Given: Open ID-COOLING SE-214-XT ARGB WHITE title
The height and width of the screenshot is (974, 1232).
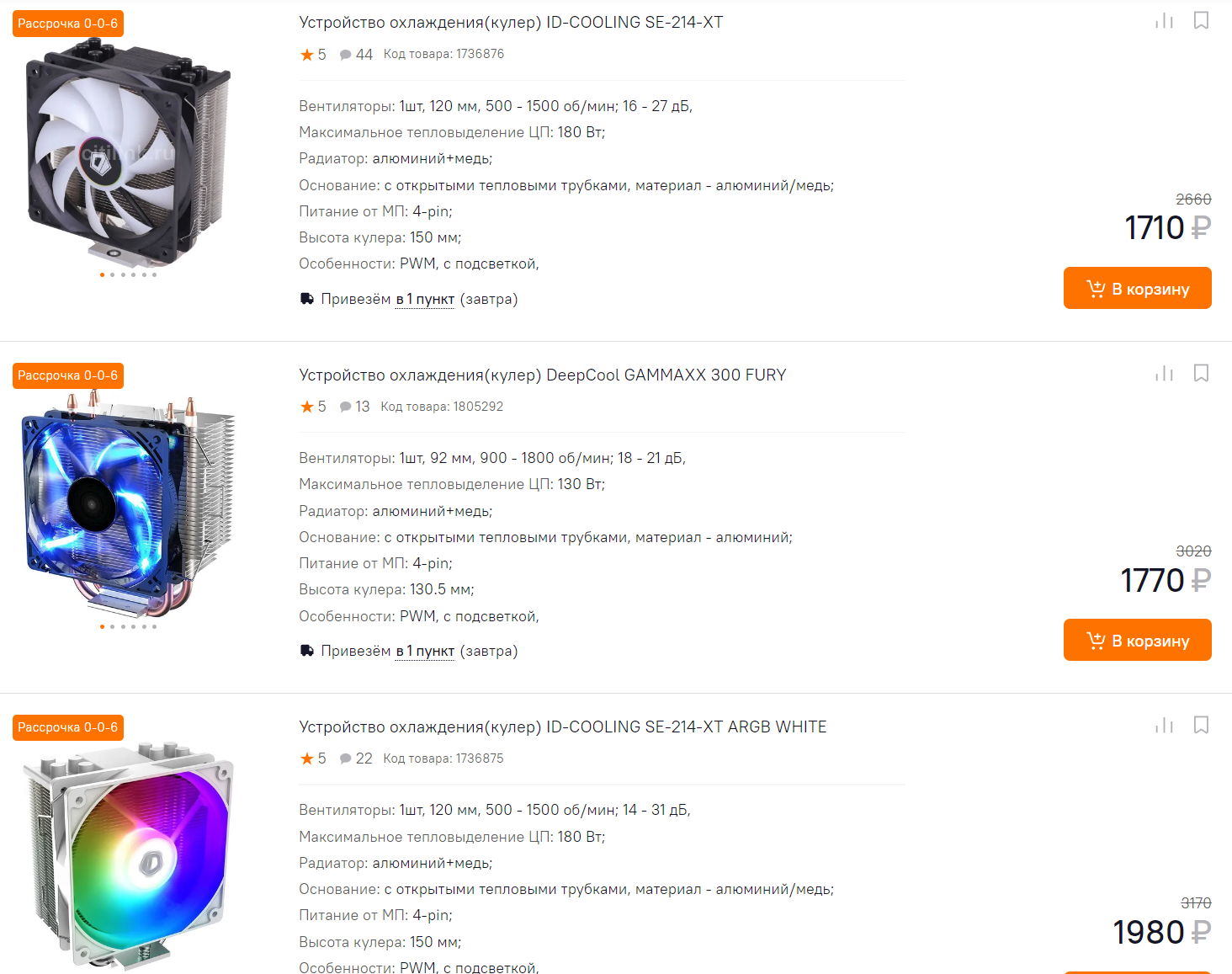Looking at the screenshot, I should click(x=563, y=727).
